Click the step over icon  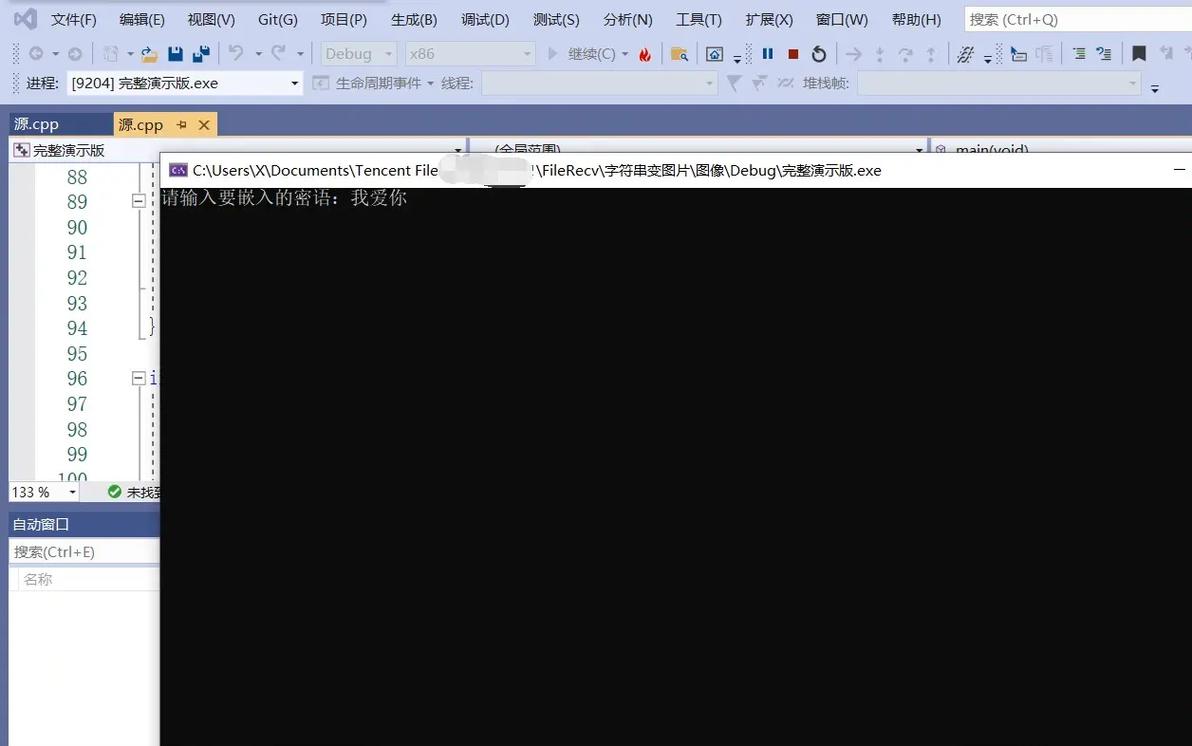coord(905,54)
